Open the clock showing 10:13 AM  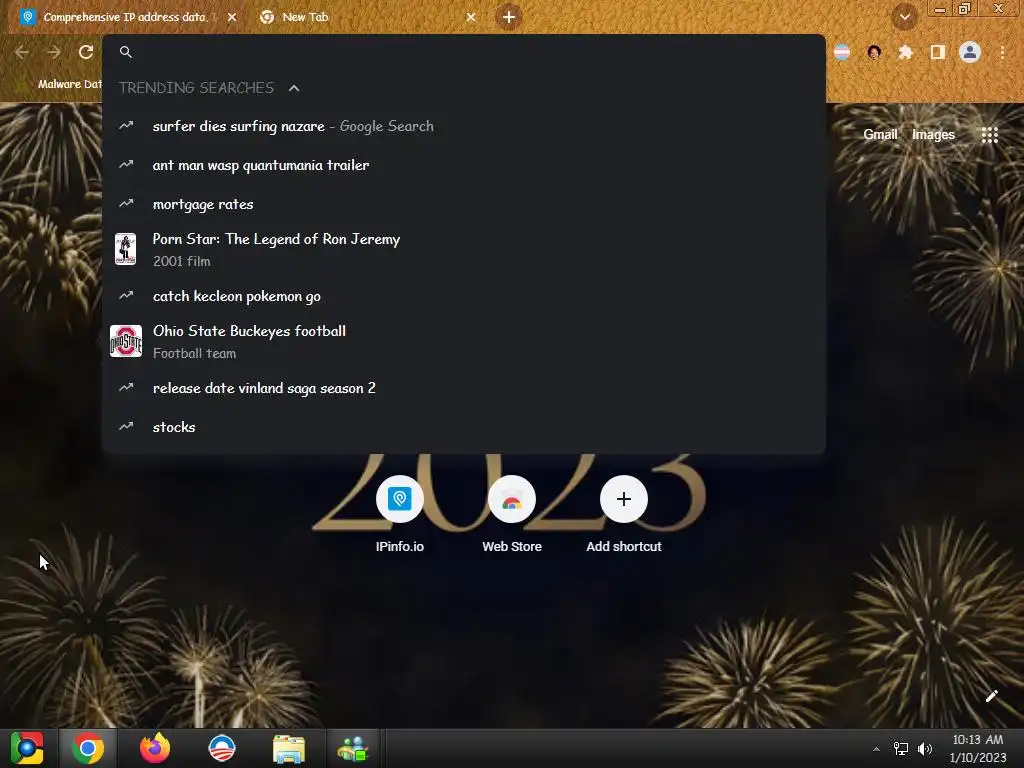click(x=978, y=748)
